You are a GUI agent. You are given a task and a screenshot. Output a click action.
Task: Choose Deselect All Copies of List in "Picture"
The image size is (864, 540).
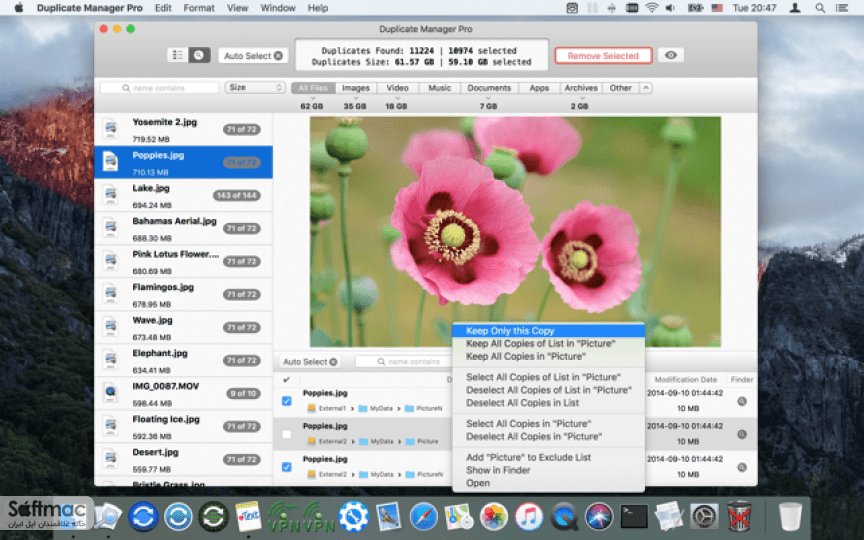pyautogui.click(x=548, y=390)
